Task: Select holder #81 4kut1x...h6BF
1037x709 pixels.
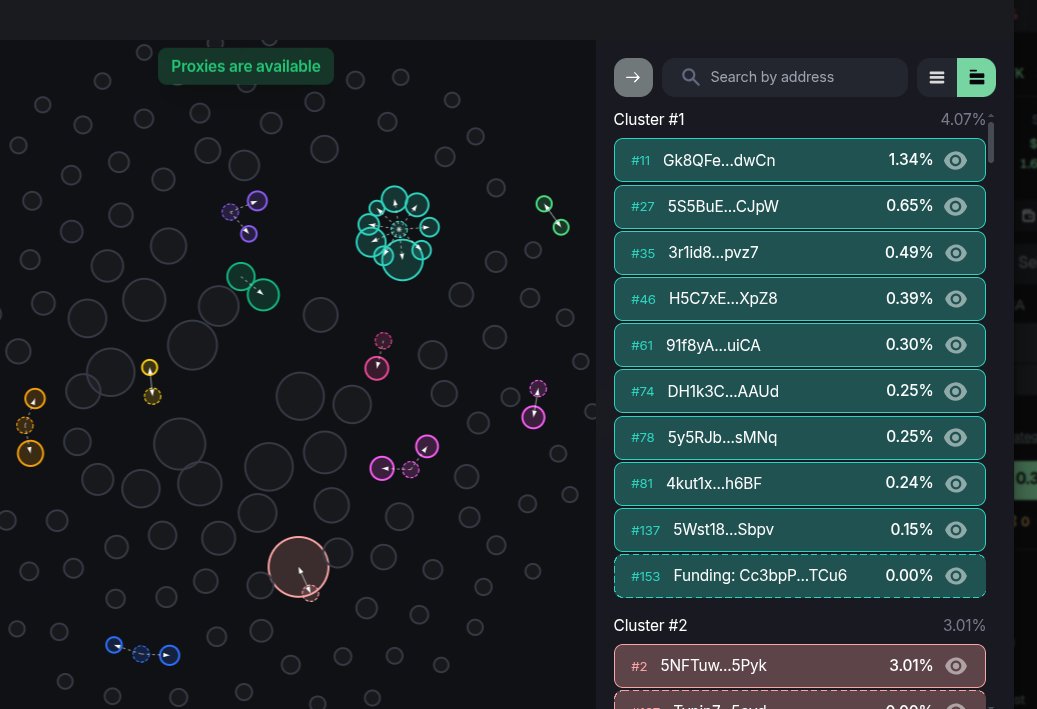Action: click(800, 483)
